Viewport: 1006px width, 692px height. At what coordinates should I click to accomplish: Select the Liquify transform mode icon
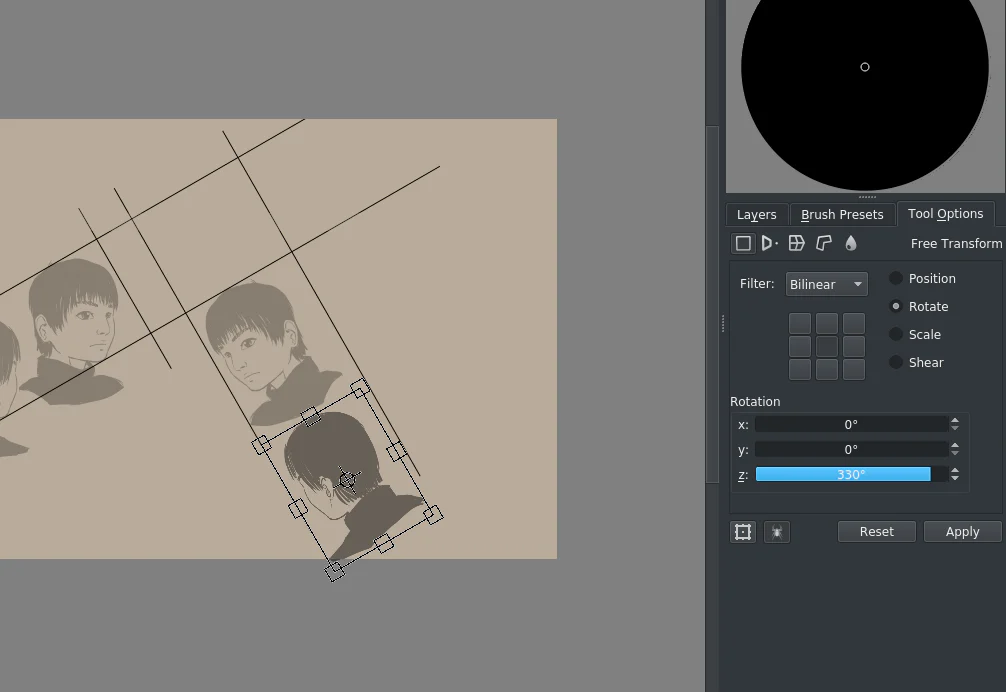[x=851, y=244]
